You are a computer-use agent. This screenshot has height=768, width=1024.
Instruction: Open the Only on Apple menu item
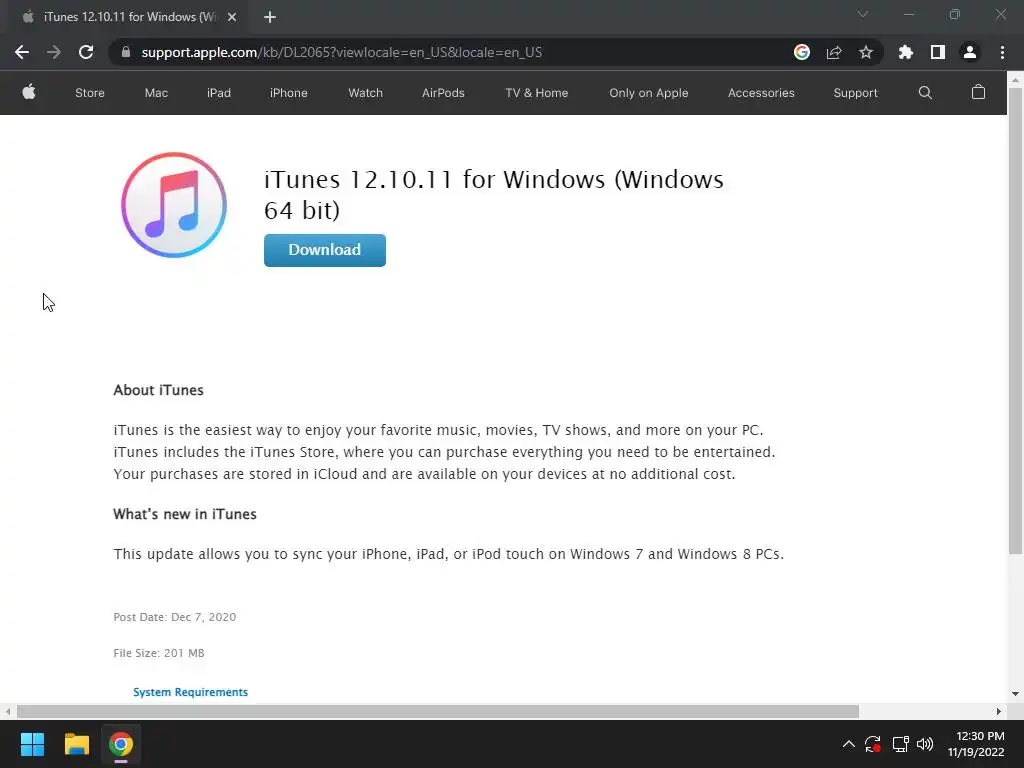coord(648,93)
